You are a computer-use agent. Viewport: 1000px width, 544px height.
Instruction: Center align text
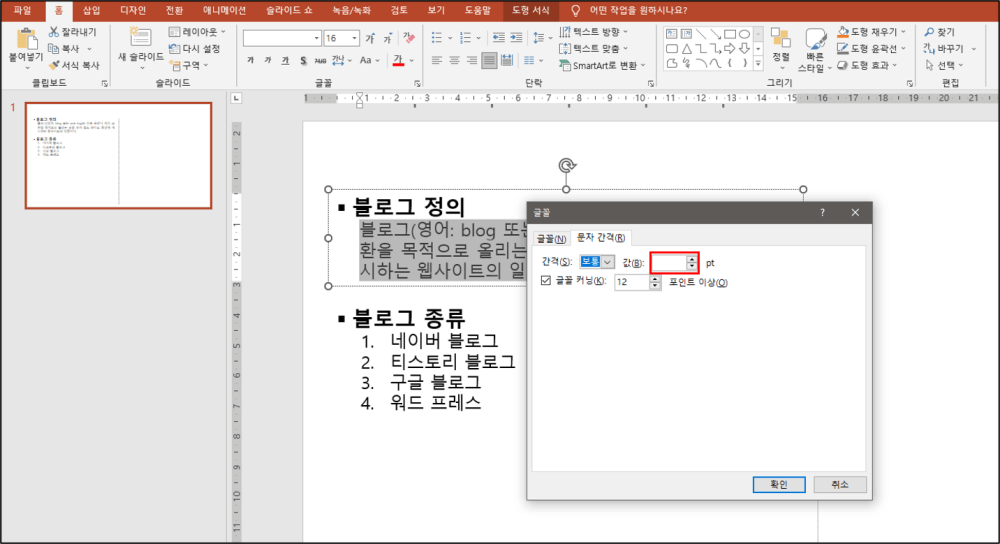tap(454, 61)
